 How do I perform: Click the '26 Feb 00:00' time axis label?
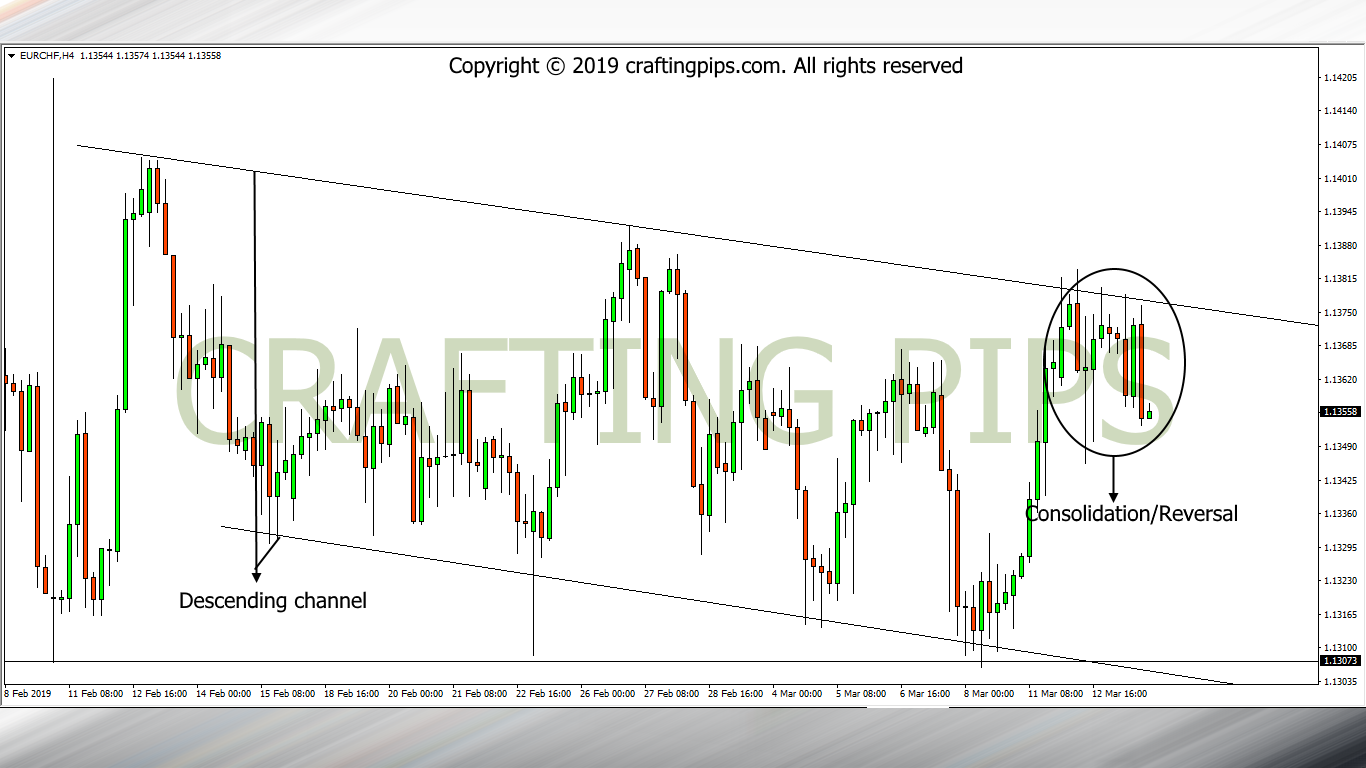tap(608, 693)
